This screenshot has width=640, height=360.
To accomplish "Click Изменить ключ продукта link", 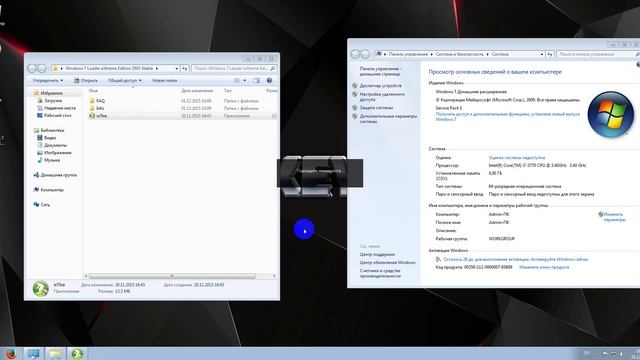I will point(544,267).
